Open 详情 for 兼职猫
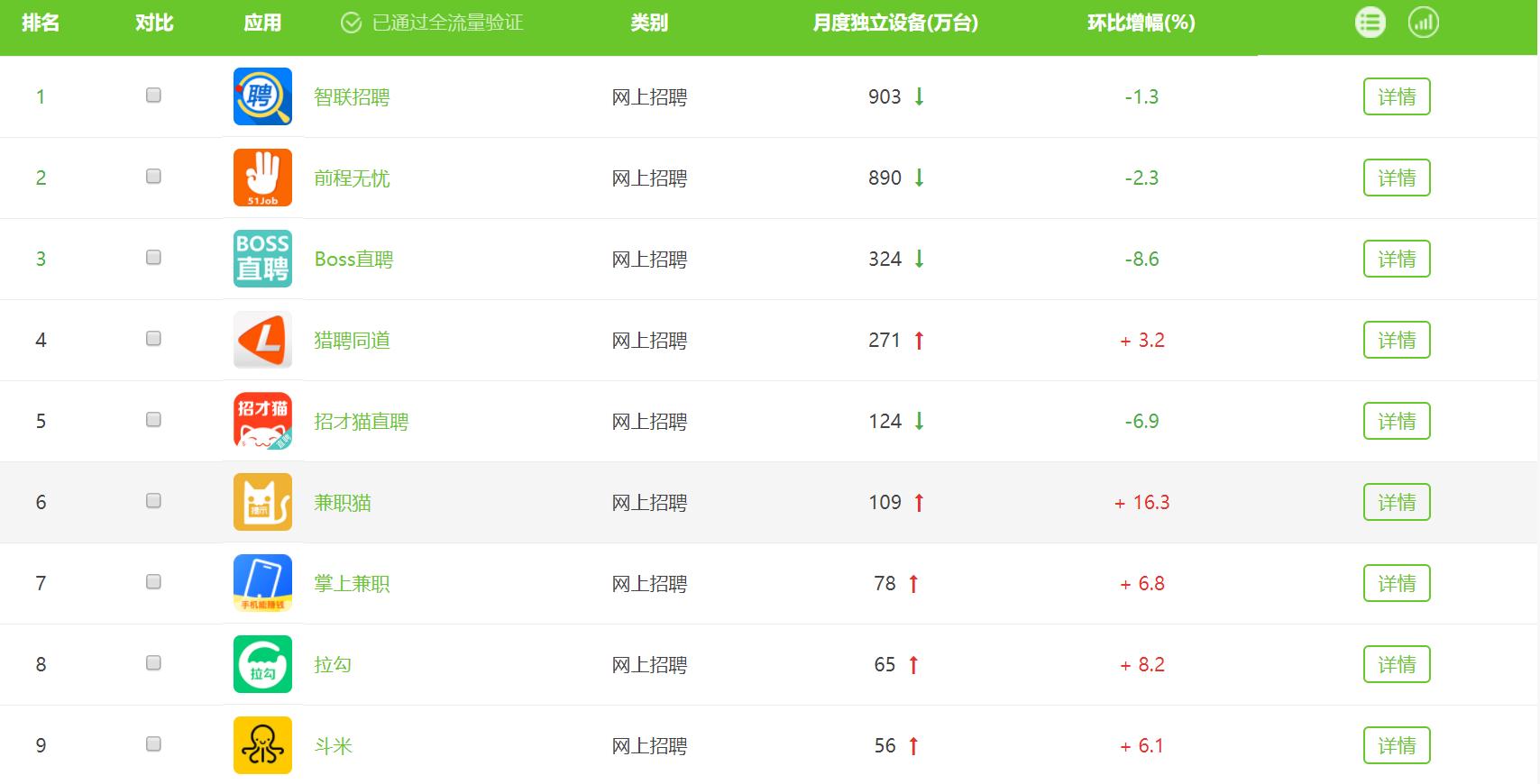Screen dimensions: 1540x784 1397,502
